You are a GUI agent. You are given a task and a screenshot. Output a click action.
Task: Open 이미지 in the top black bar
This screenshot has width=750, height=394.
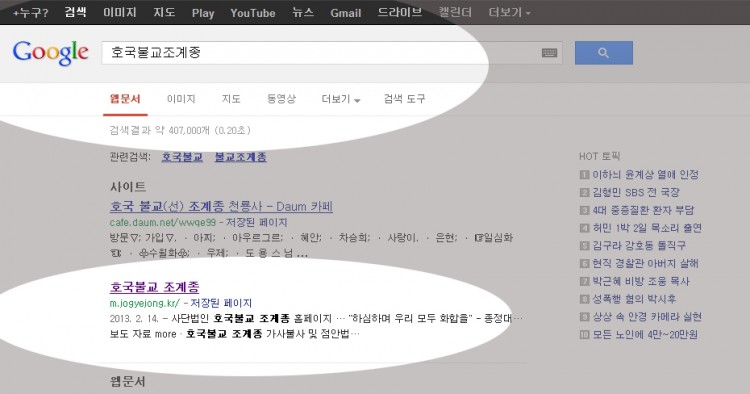click(x=120, y=12)
